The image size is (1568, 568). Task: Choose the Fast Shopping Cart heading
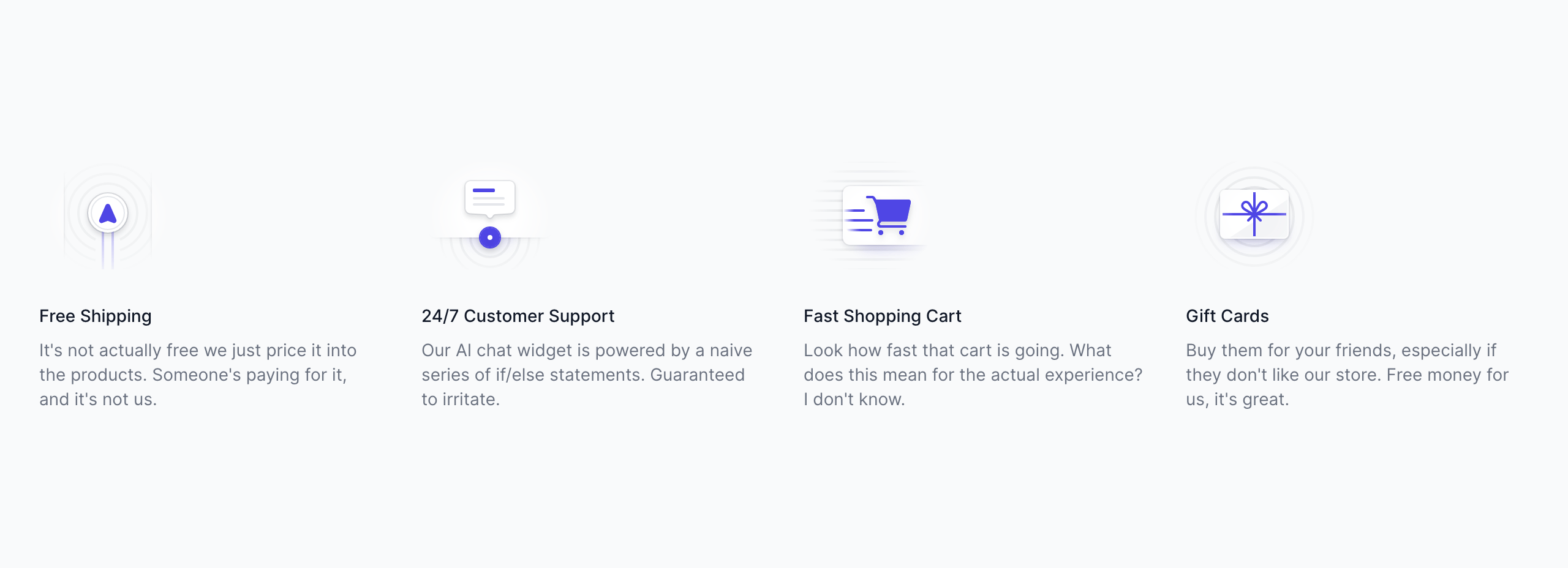point(882,316)
